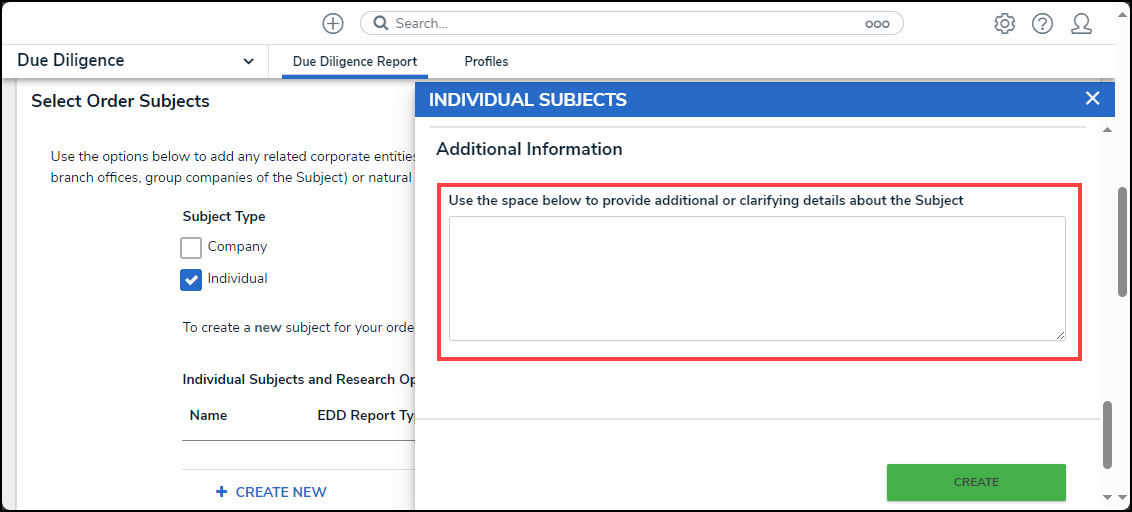This screenshot has height=512, width=1132.
Task: Click the green CREATE button
Action: click(x=976, y=482)
